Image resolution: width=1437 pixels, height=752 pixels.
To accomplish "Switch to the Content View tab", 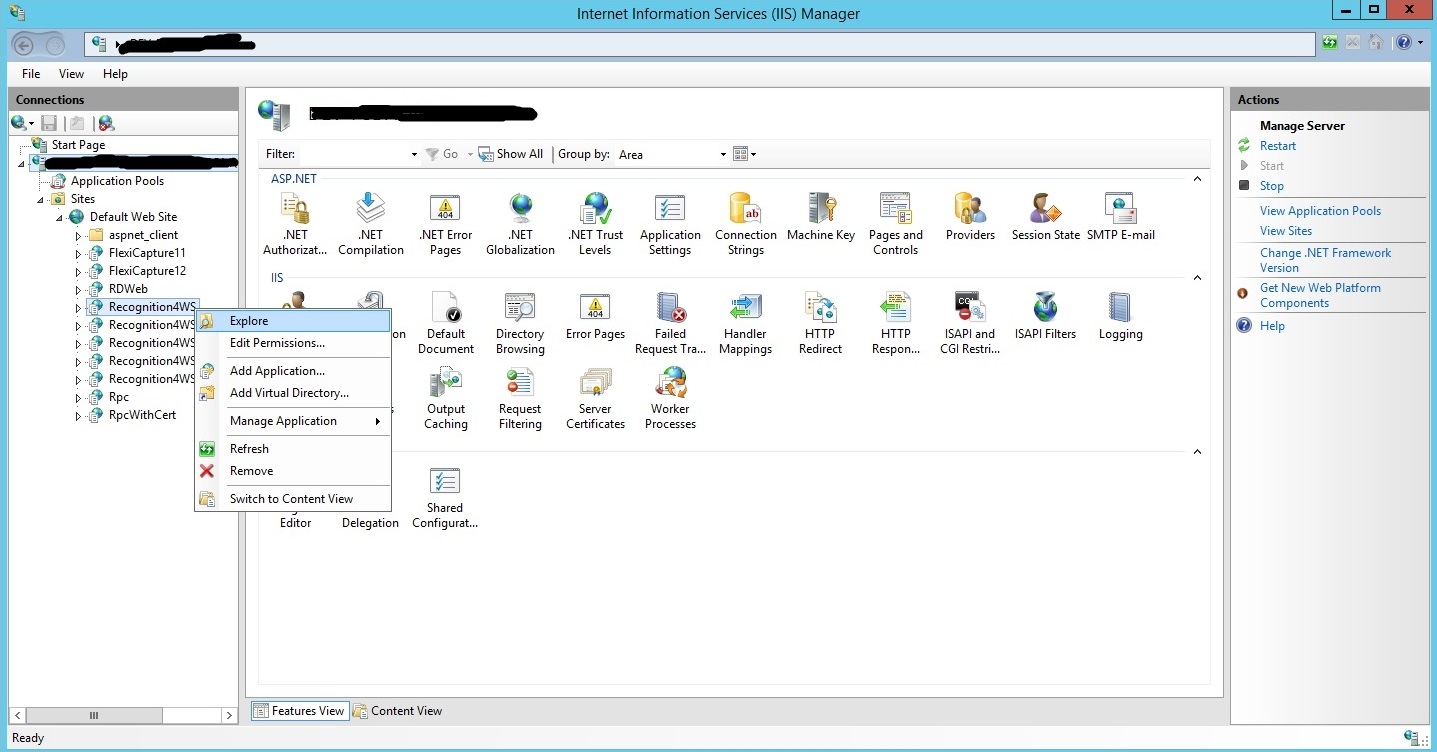I will (x=398, y=711).
